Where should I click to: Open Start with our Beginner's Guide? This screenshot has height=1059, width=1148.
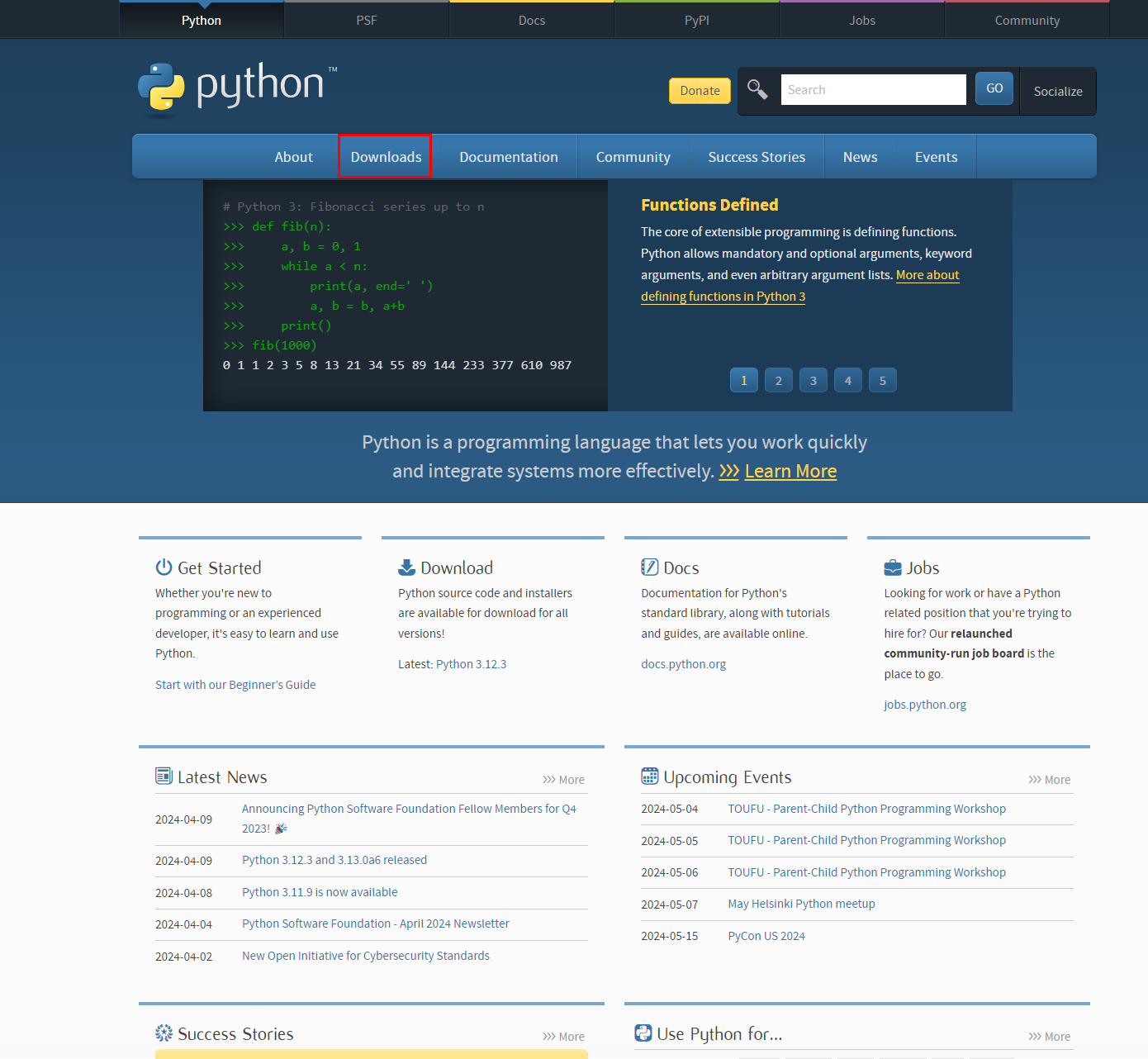235,685
